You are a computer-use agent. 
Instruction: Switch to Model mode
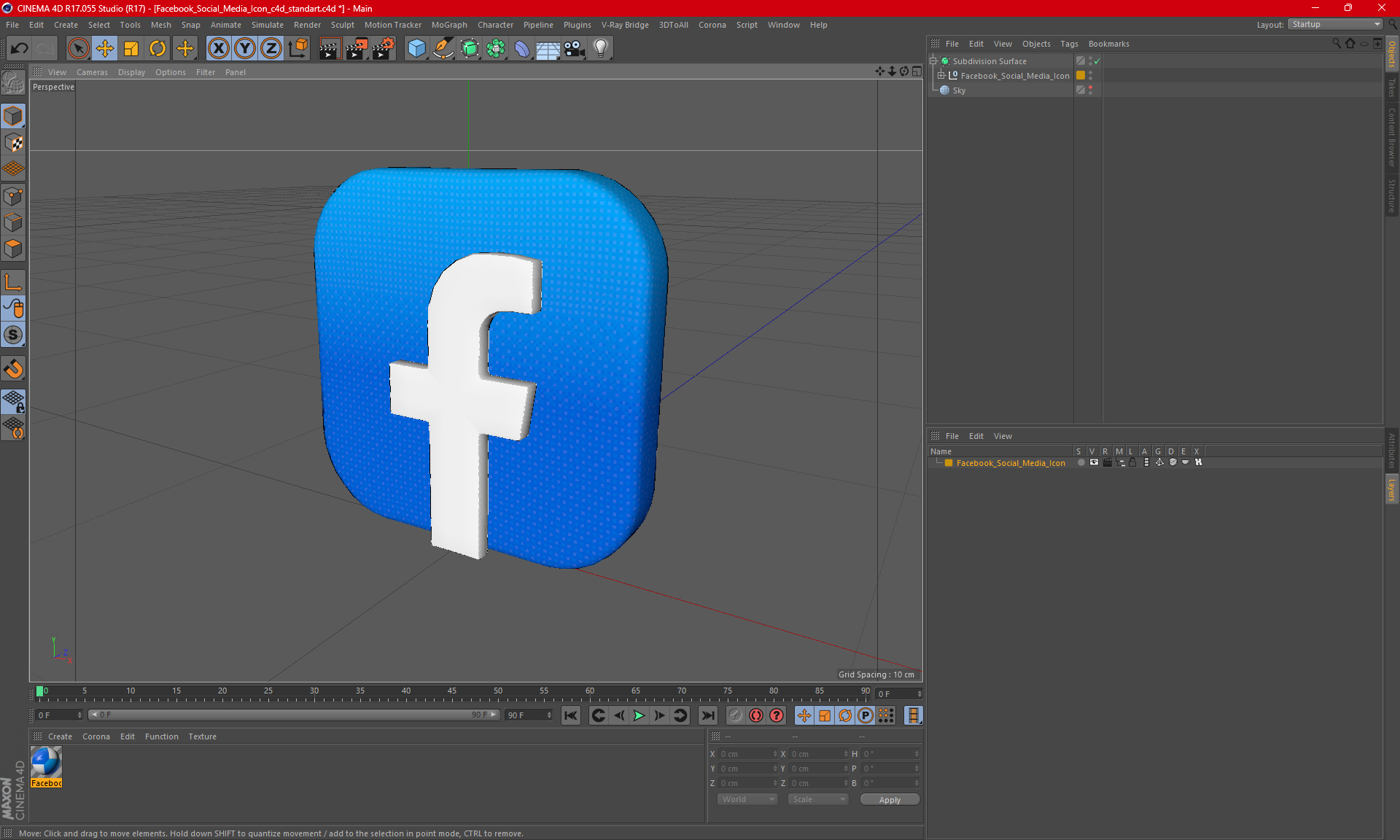[14, 116]
